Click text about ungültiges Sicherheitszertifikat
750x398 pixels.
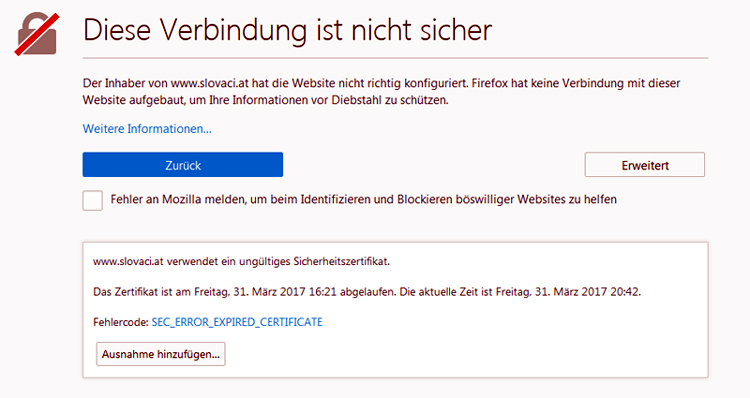point(242,262)
